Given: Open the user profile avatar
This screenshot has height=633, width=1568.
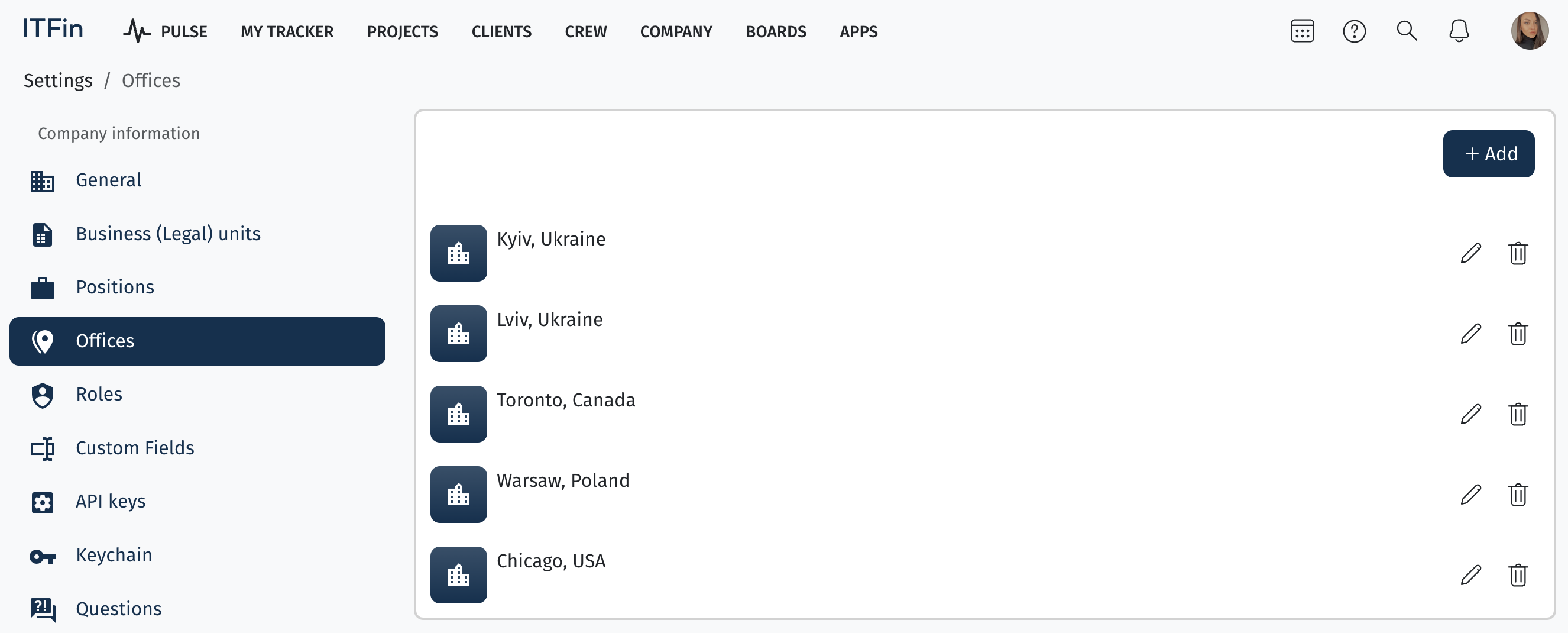Looking at the screenshot, I should [1528, 30].
